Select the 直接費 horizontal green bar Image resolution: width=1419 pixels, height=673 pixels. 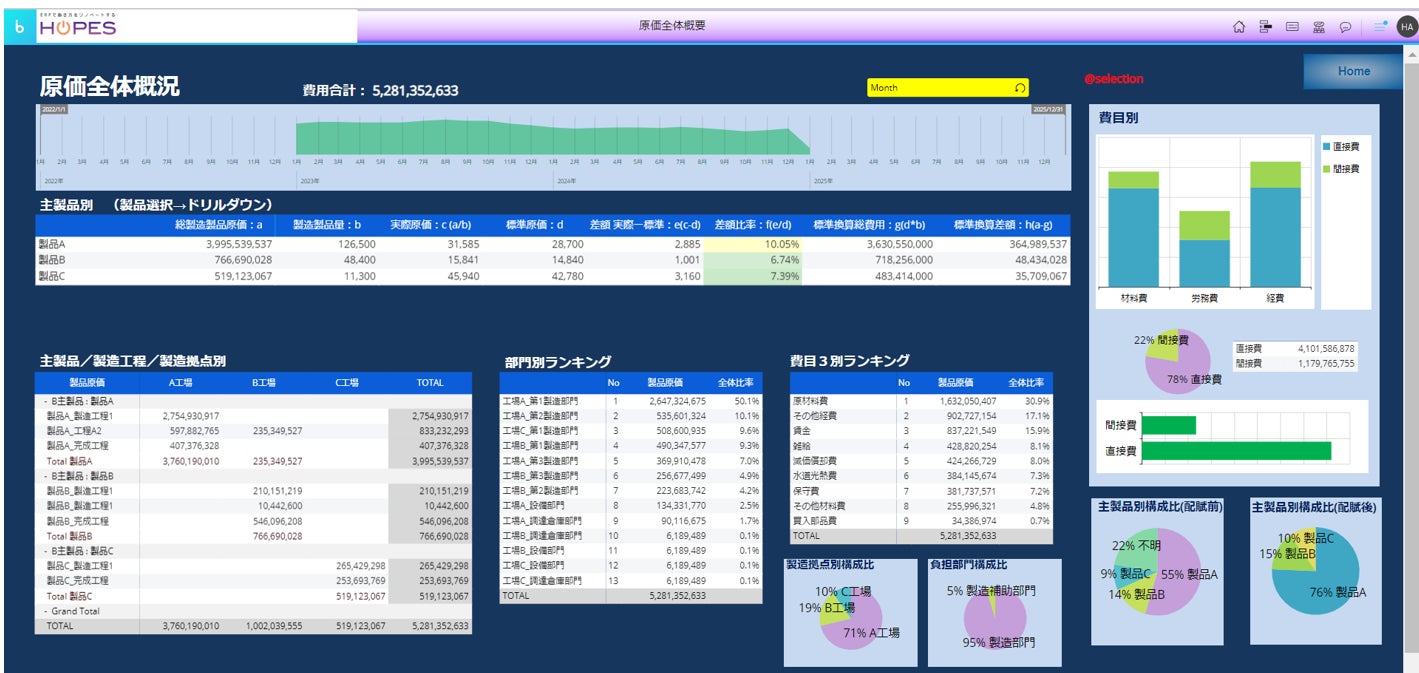(x=1236, y=451)
